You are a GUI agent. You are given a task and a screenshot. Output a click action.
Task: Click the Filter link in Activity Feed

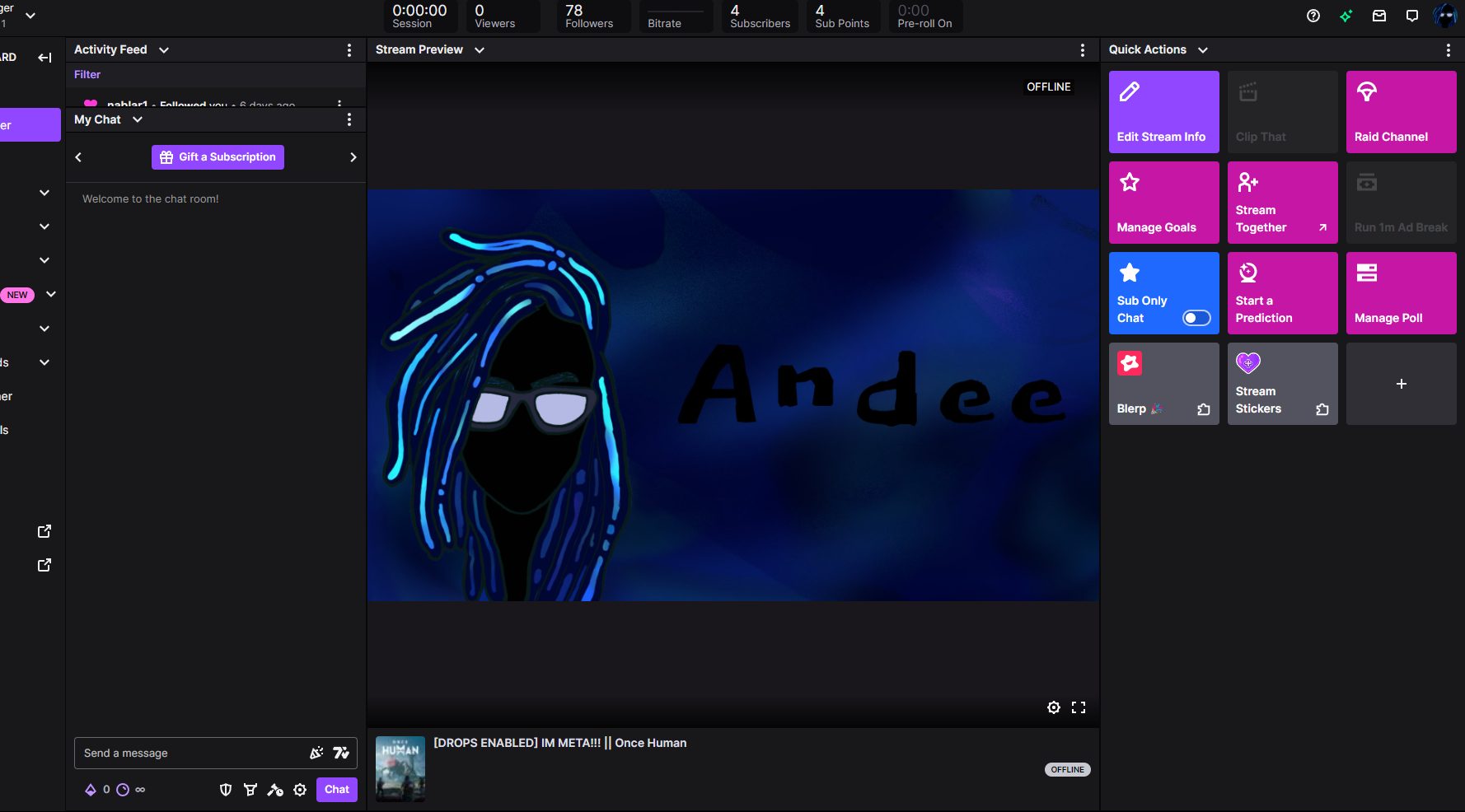(87, 75)
